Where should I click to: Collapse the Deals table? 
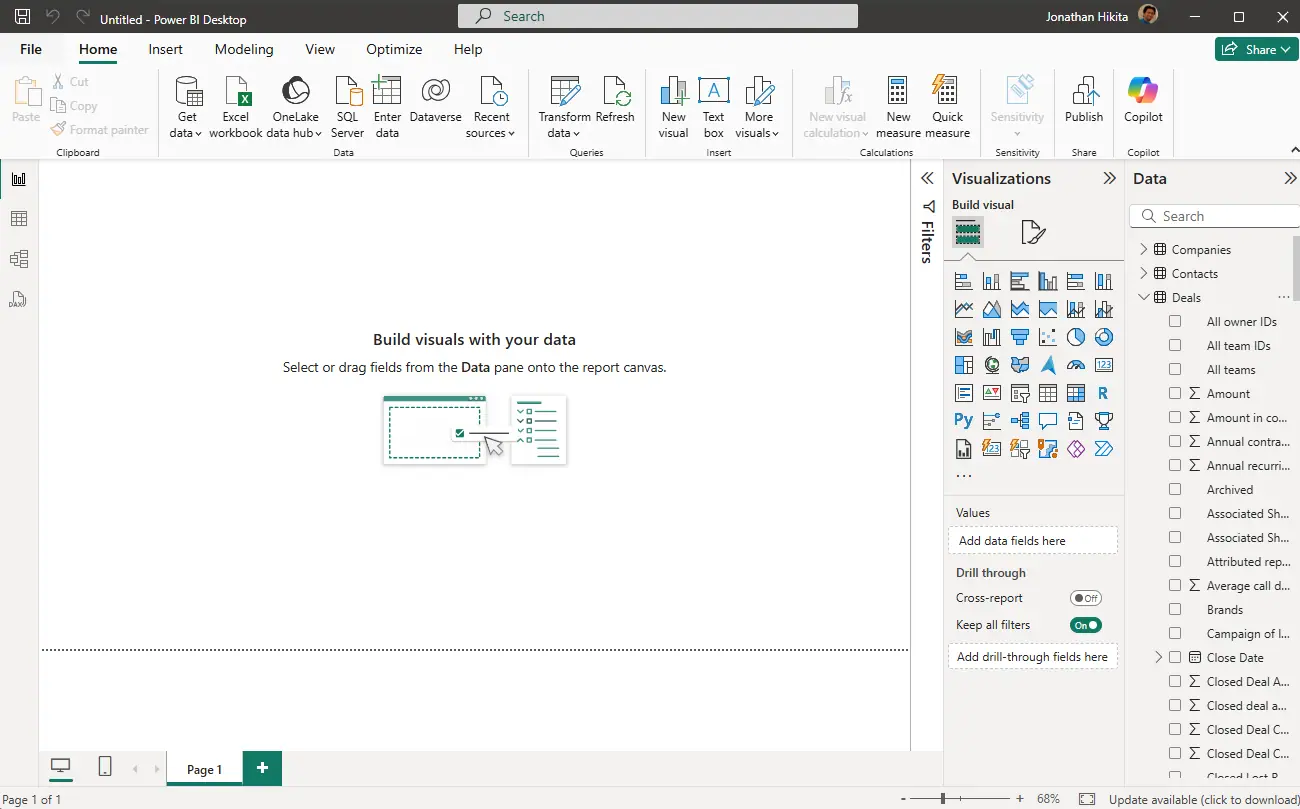1144,298
